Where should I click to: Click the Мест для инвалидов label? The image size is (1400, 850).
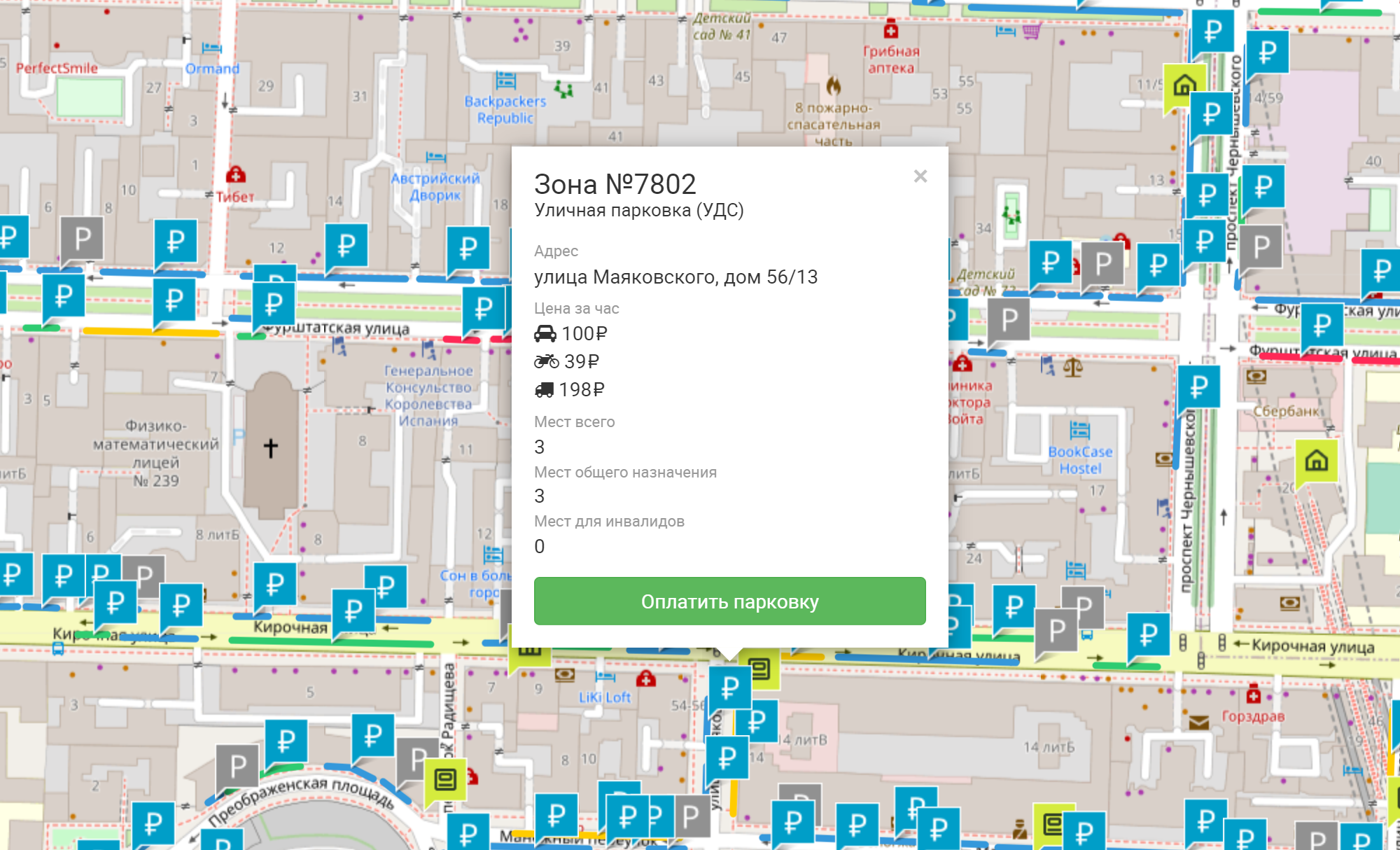pyautogui.click(x=609, y=521)
